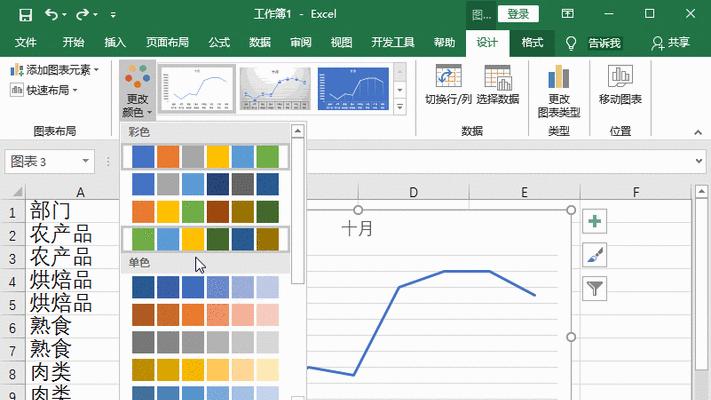Click the 更改颜色 palette button
Image resolution: width=711 pixels, height=400 pixels.
[x=137, y=90]
